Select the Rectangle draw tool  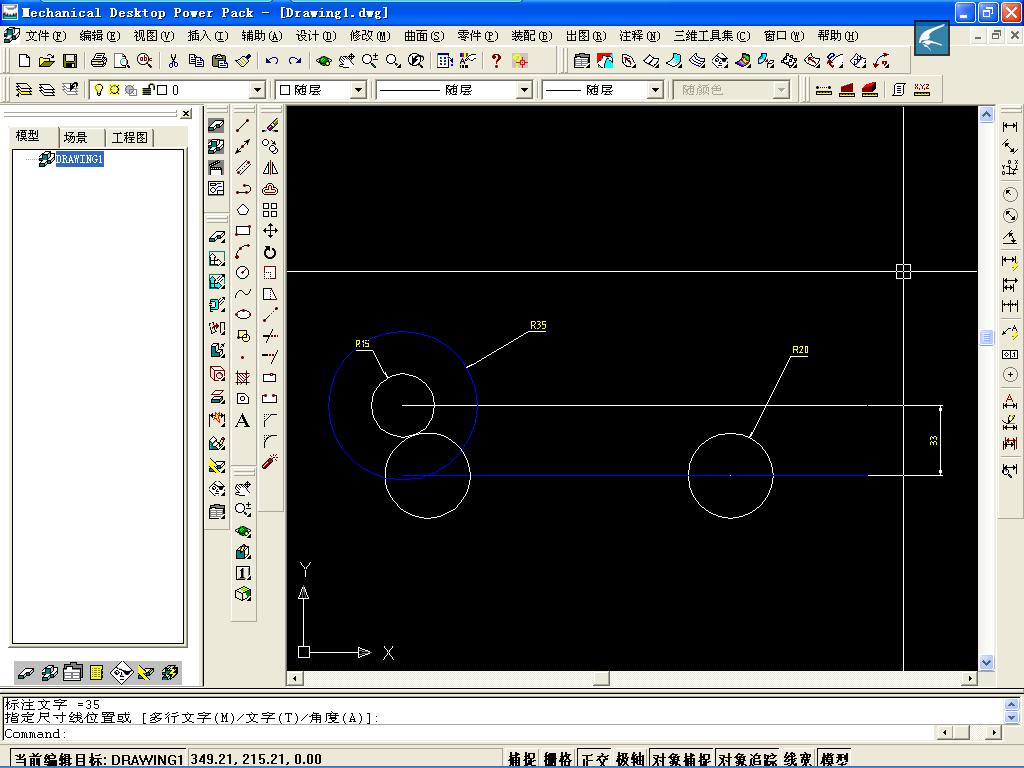click(x=243, y=231)
